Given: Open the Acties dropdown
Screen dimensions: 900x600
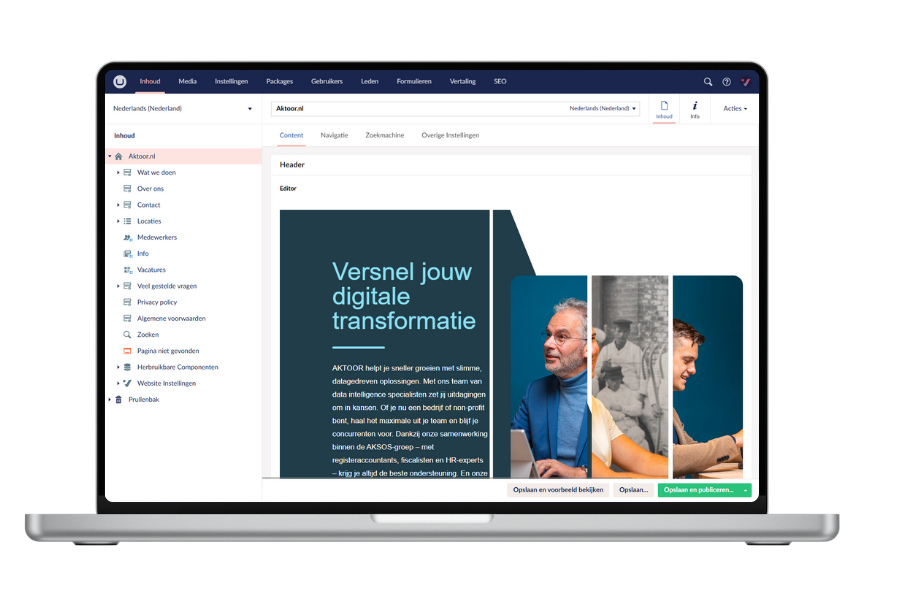Looking at the screenshot, I should (x=735, y=108).
